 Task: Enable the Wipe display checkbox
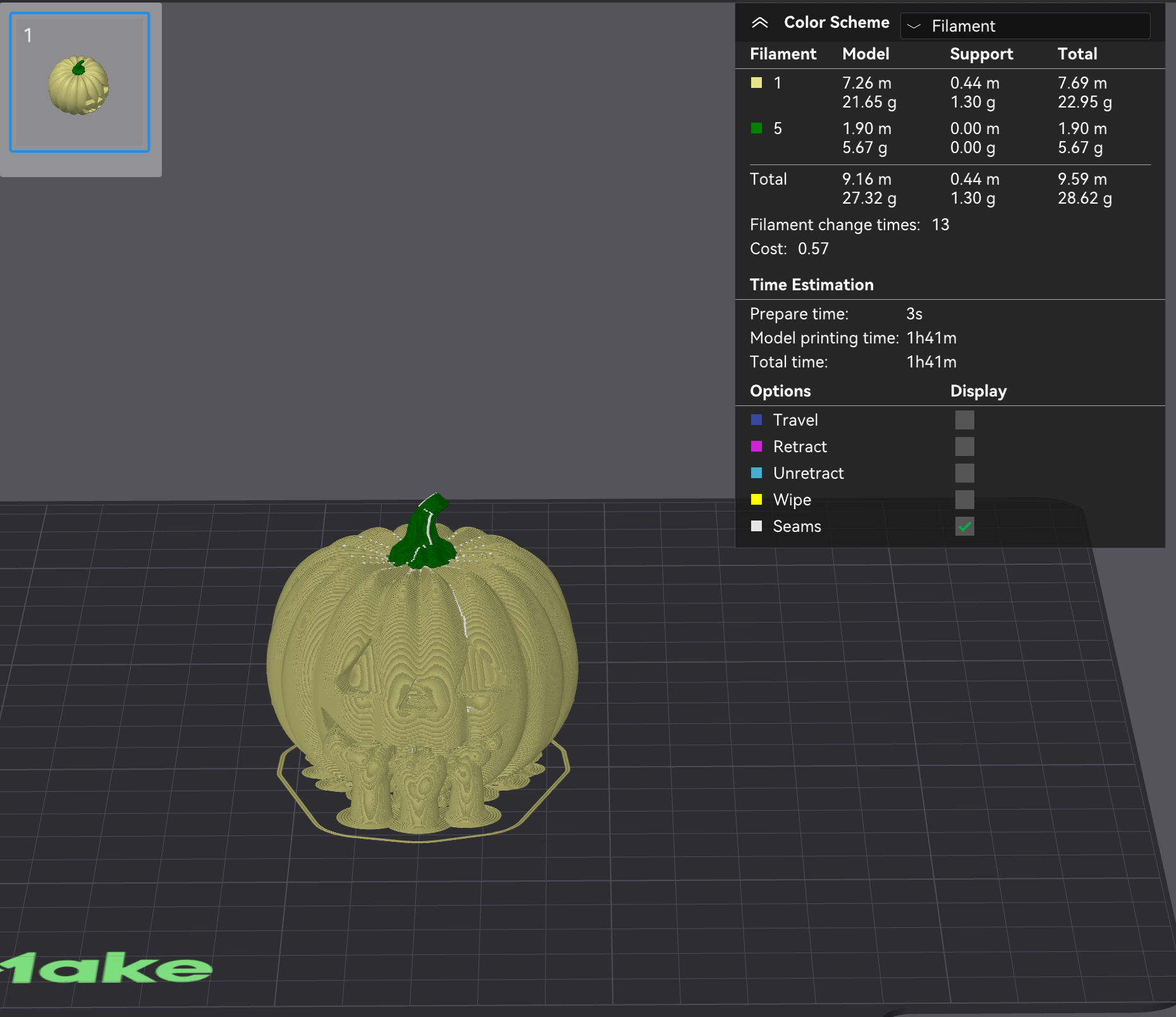[964, 500]
